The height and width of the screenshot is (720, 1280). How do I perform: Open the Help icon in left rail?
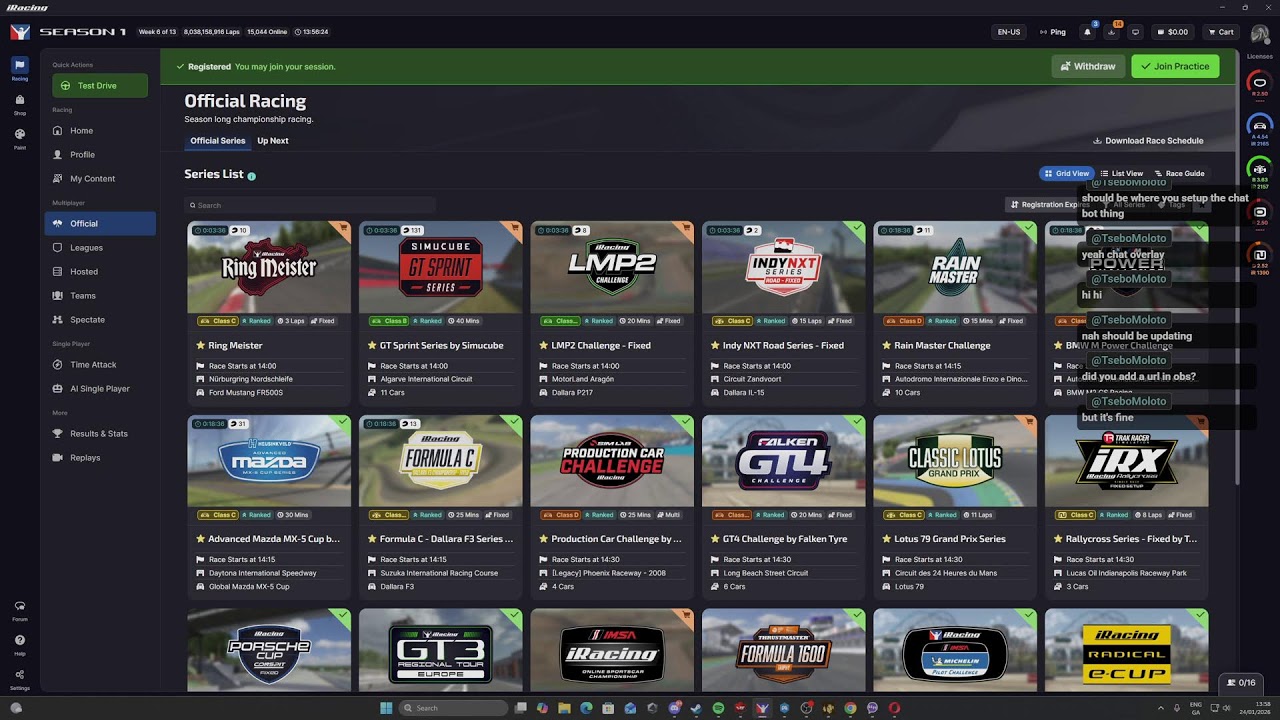point(20,643)
